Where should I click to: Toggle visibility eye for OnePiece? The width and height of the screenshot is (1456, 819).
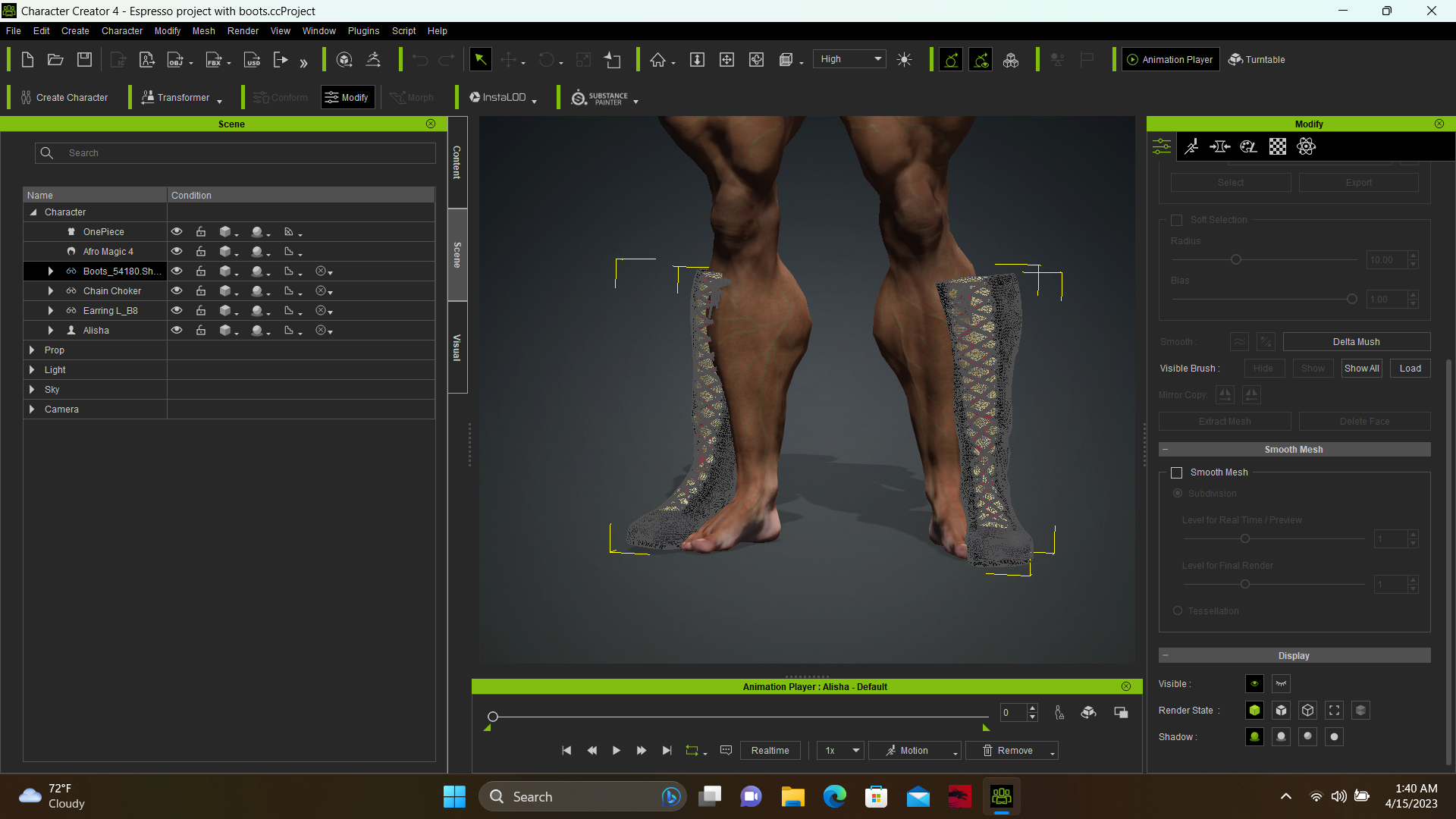177,232
